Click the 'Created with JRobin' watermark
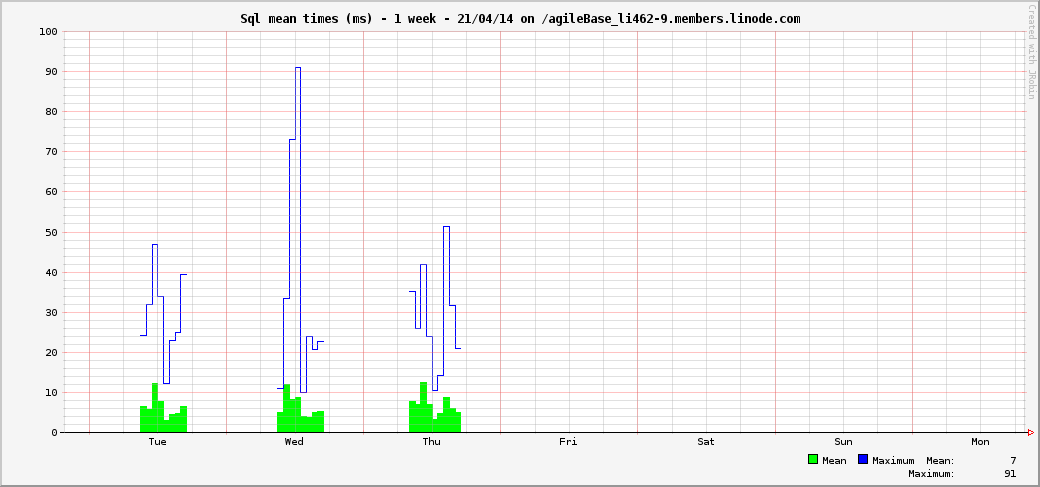This screenshot has height=487, width=1040. [1030, 52]
